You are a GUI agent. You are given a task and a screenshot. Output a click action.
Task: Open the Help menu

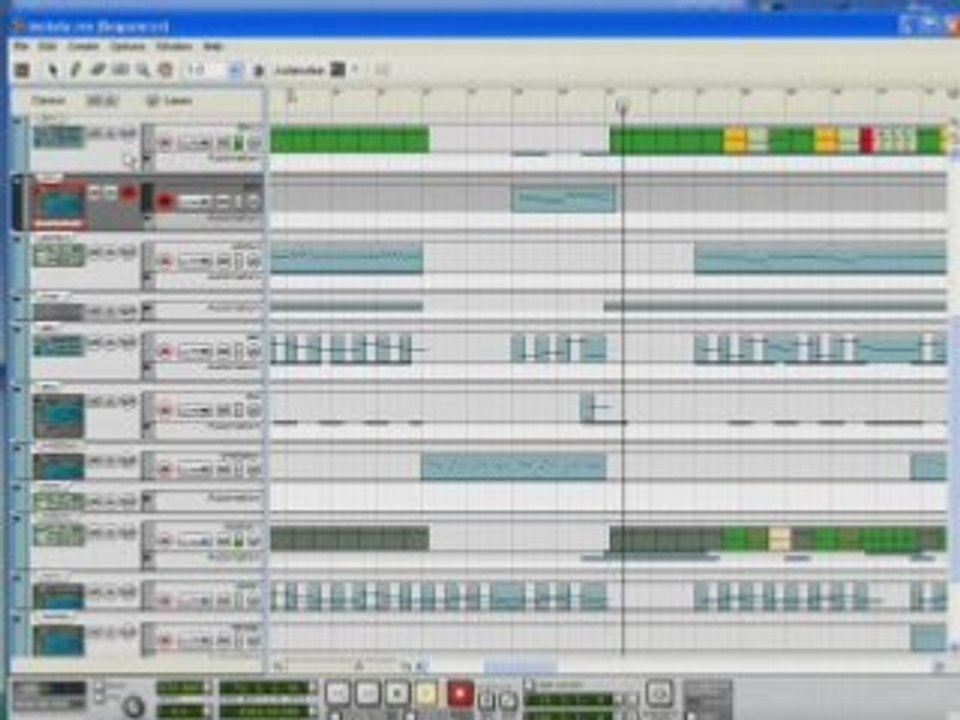tap(213, 47)
